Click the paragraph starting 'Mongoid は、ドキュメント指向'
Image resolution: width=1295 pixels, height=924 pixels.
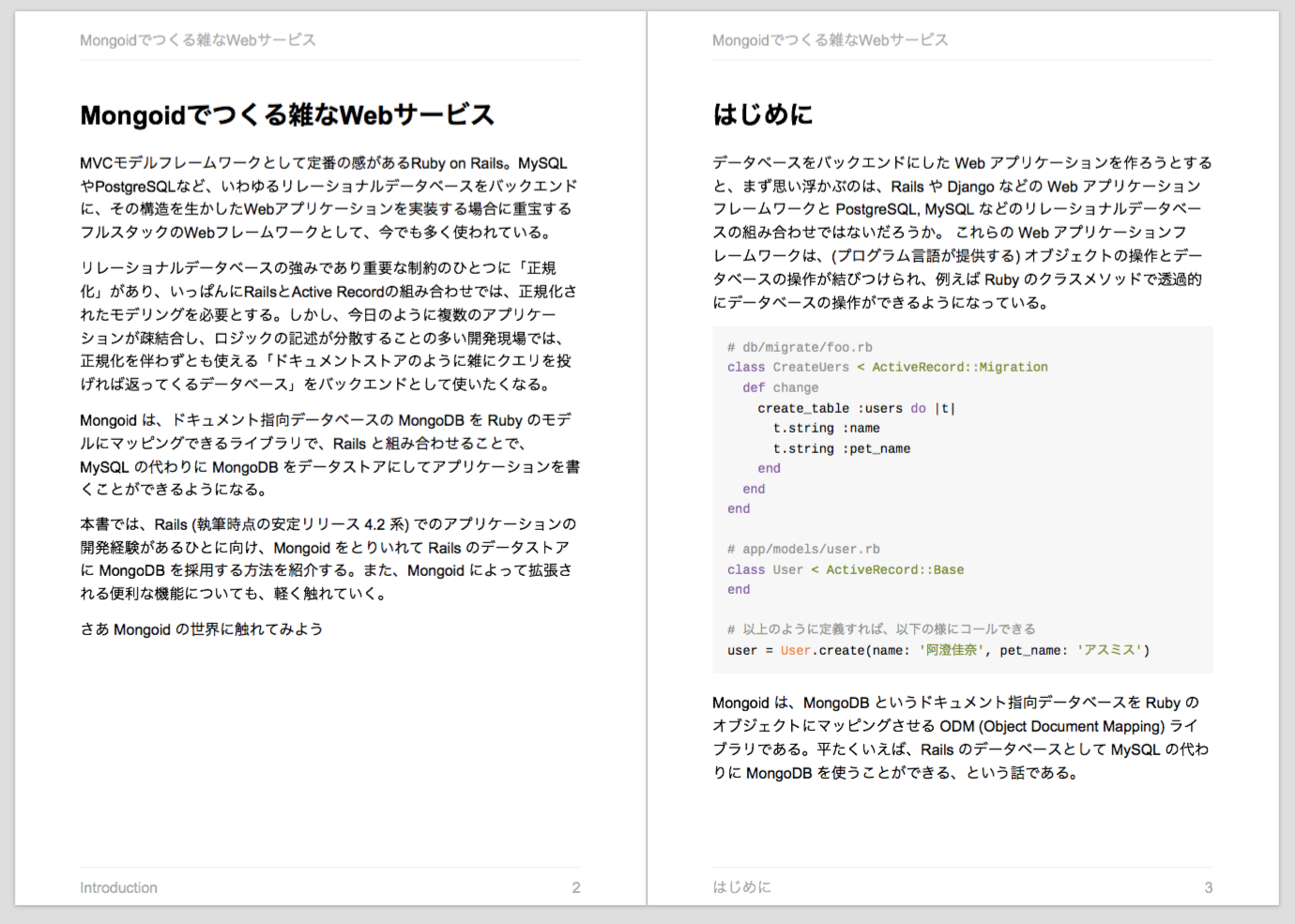[x=329, y=455]
